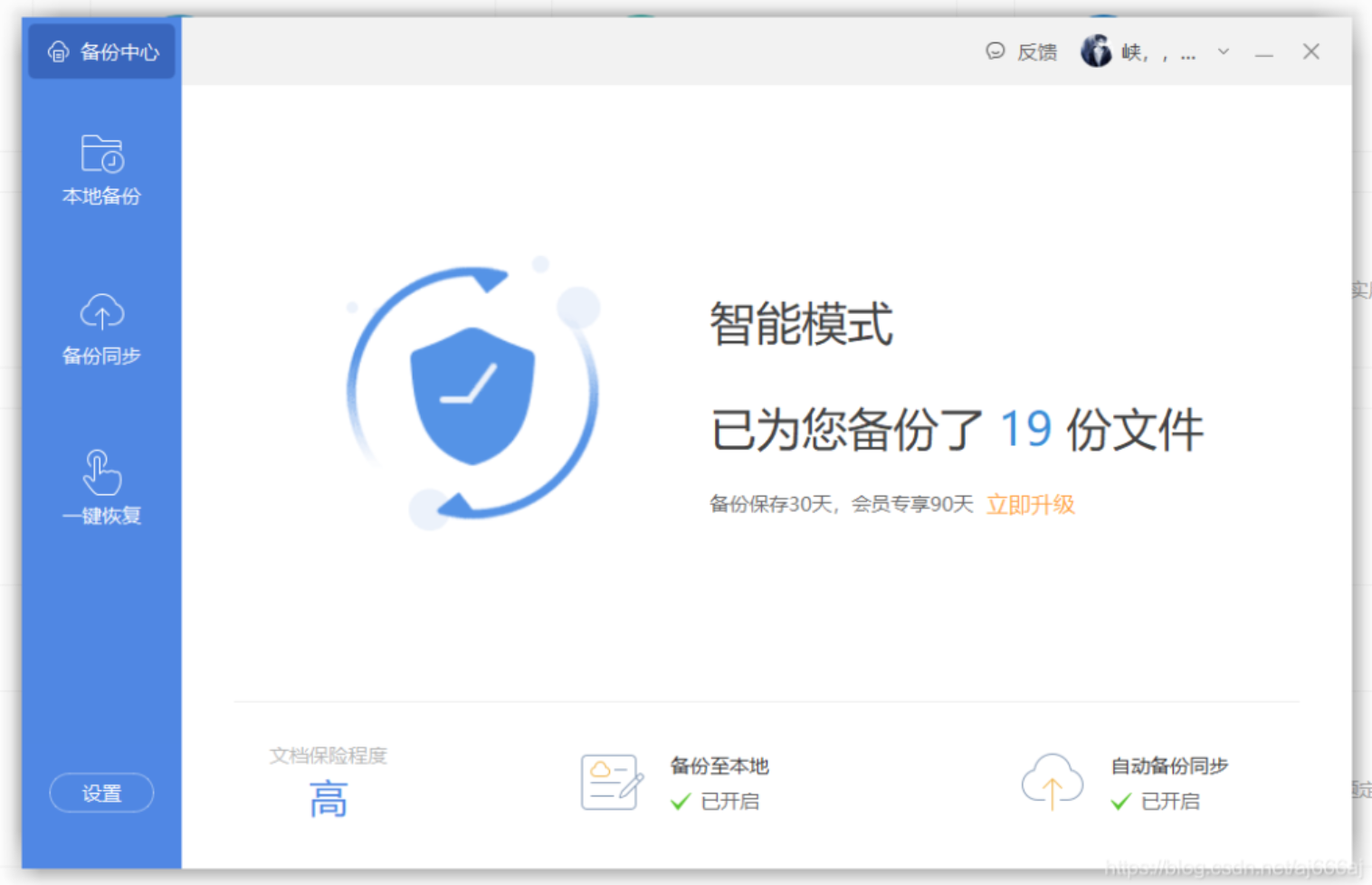Select the 一键恢复 hand pointer icon
This screenshot has width=1372, height=885.
coord(101,472)
